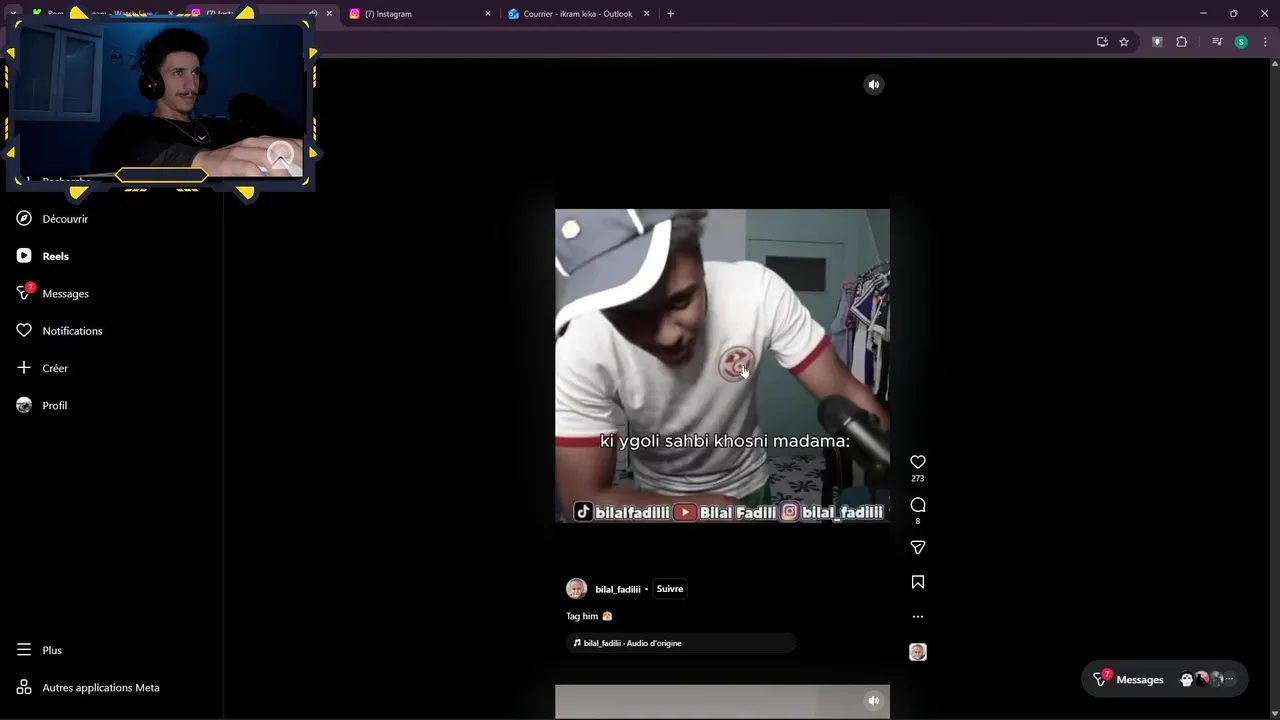Screen dimensions: 1280x720
Task: Open Notifications from the sidebar
Action: click(x=59, y=330)
